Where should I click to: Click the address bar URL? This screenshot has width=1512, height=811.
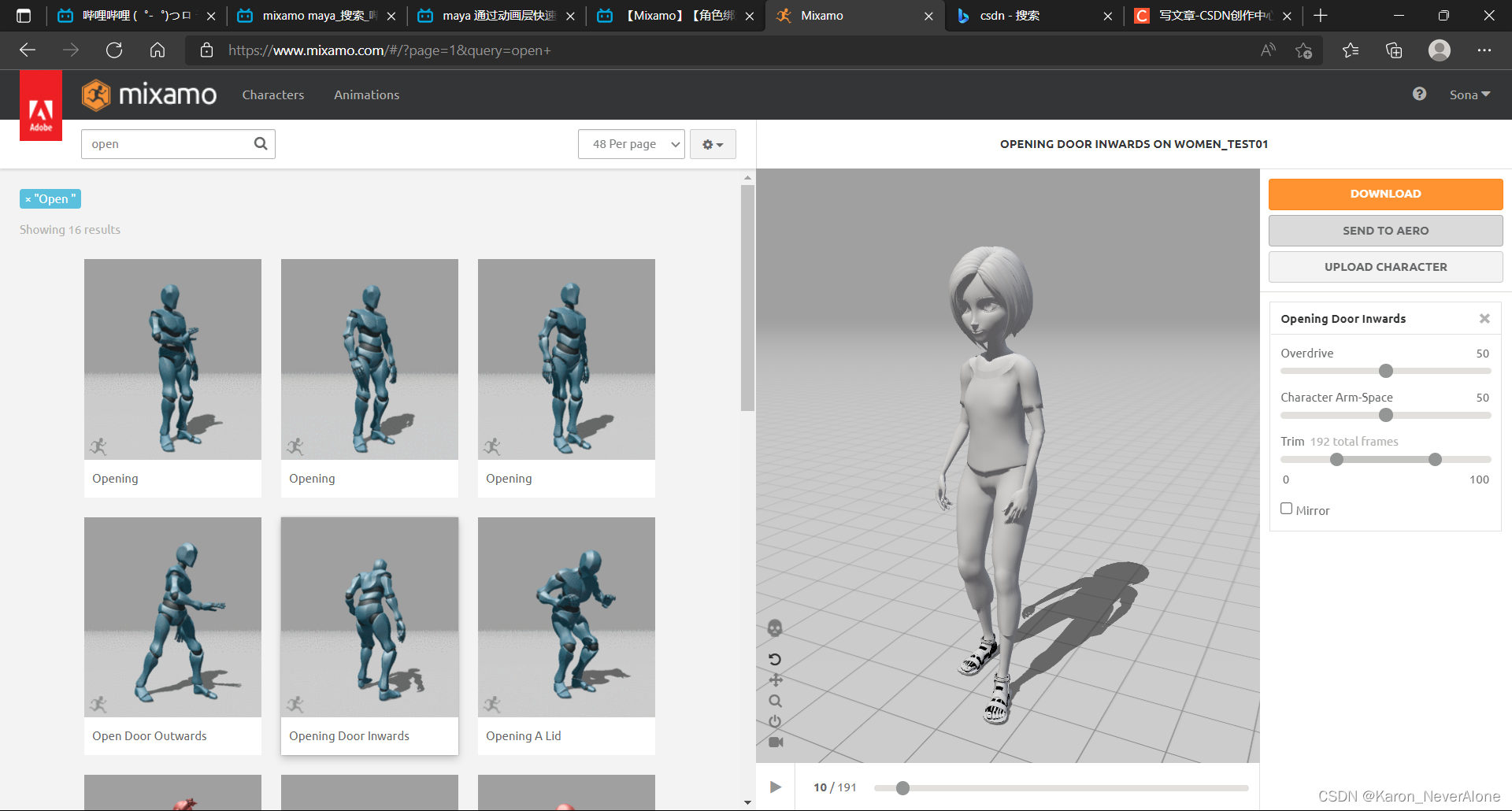point(390,50)
